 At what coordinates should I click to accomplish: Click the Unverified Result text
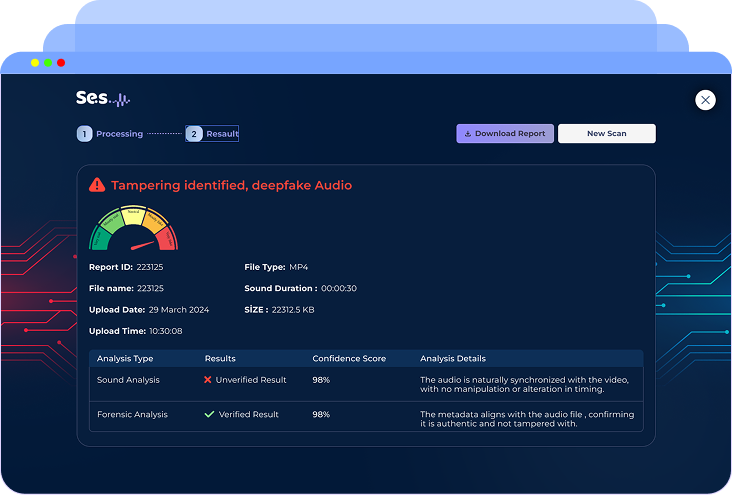click(251, 380)
